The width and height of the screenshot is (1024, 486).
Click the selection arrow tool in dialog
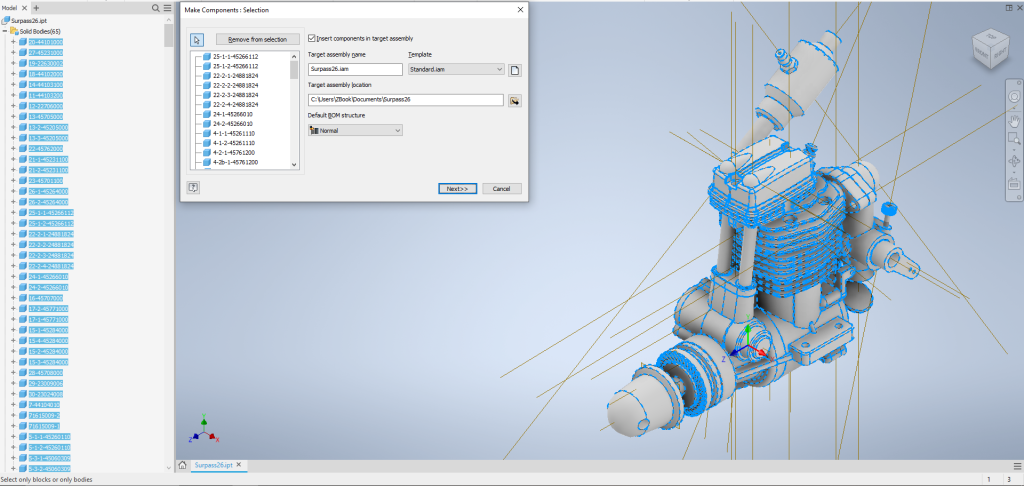[196, 39]
